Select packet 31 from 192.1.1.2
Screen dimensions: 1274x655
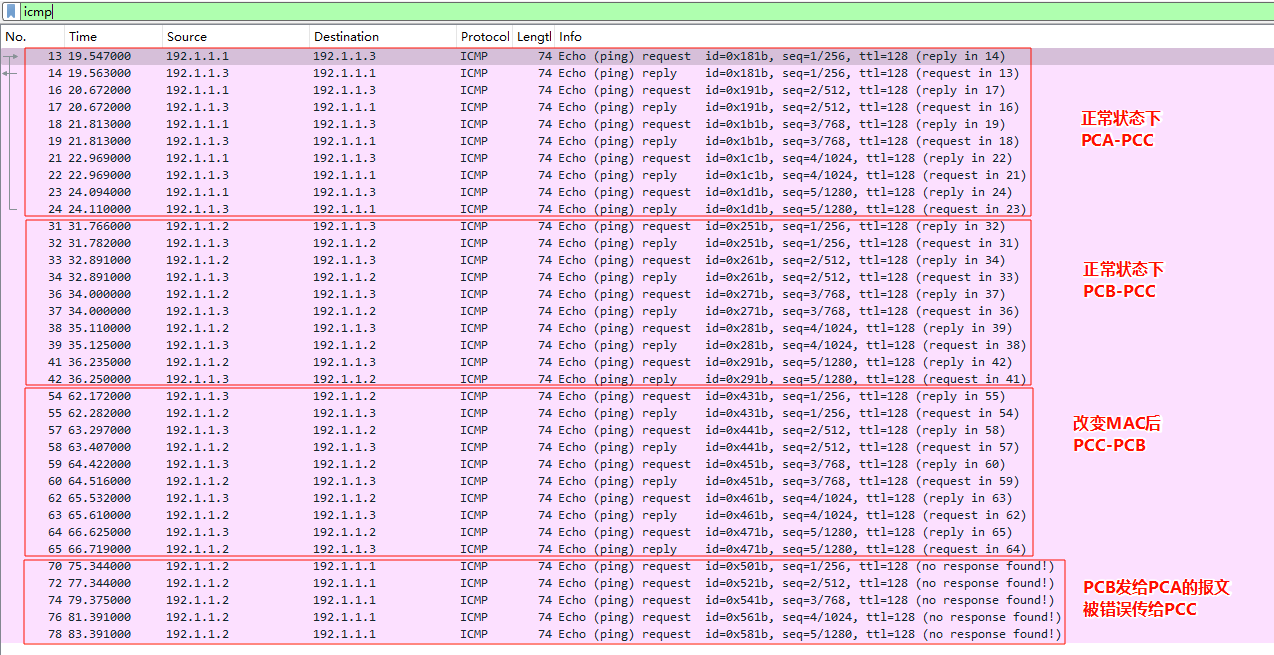(500, 226)
